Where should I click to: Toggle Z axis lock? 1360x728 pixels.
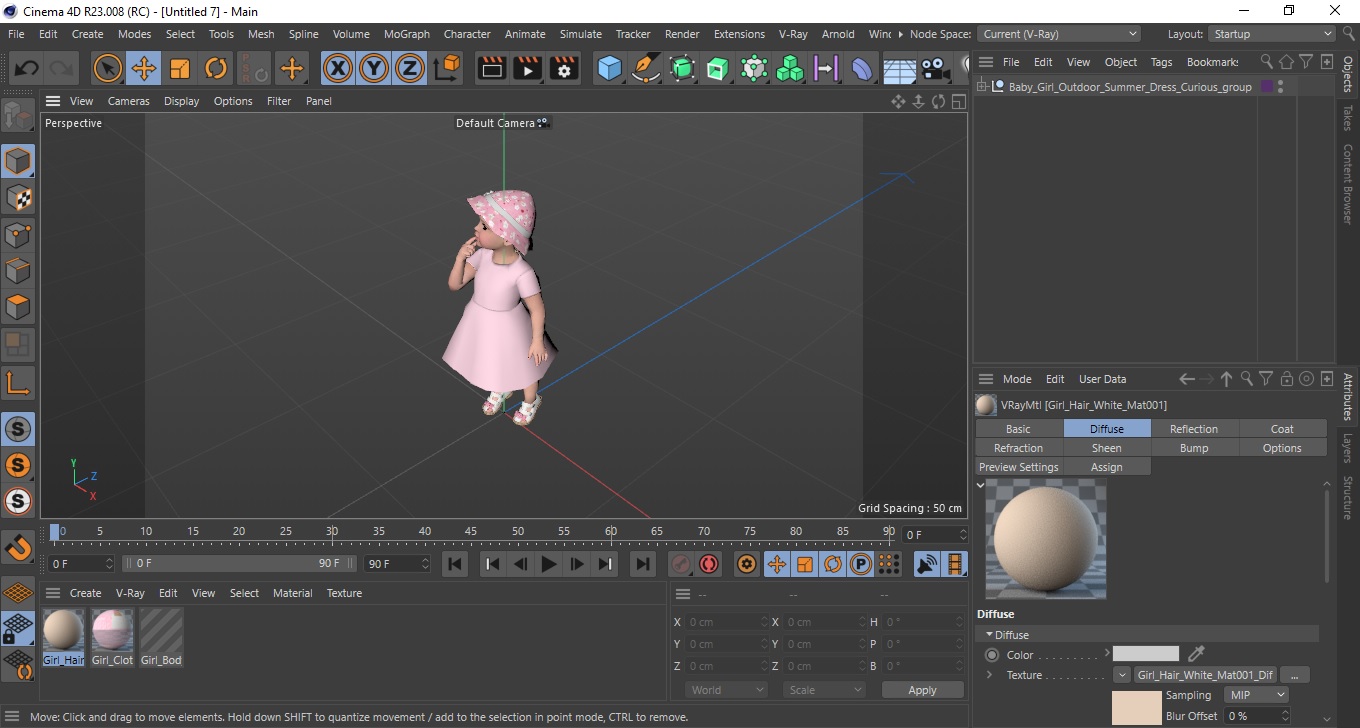tap(410, 68)
